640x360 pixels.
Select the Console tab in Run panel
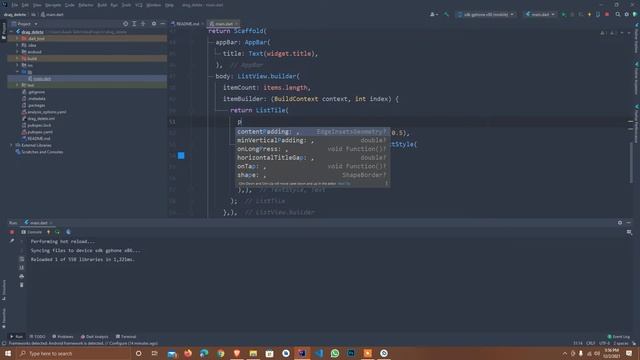click(x=31, y=232)
